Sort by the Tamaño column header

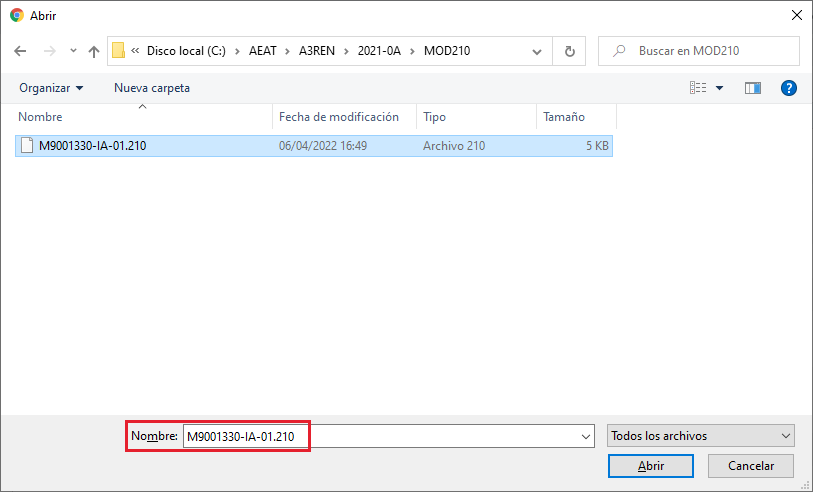click(x=564, y=117)
